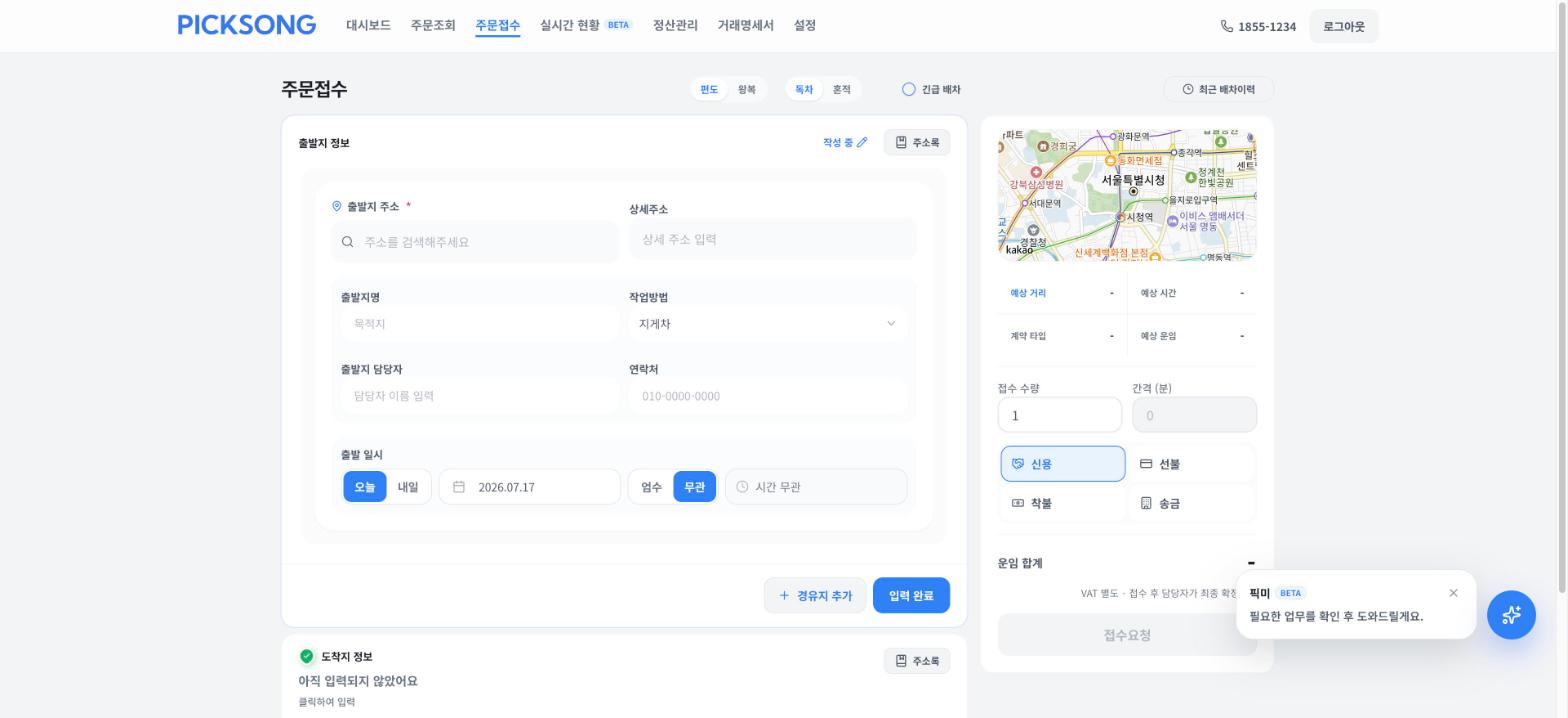This screenshot has height=718, width=1568.
Task: Open 주소록 in 출발지 정보
Action: [917, 143]
